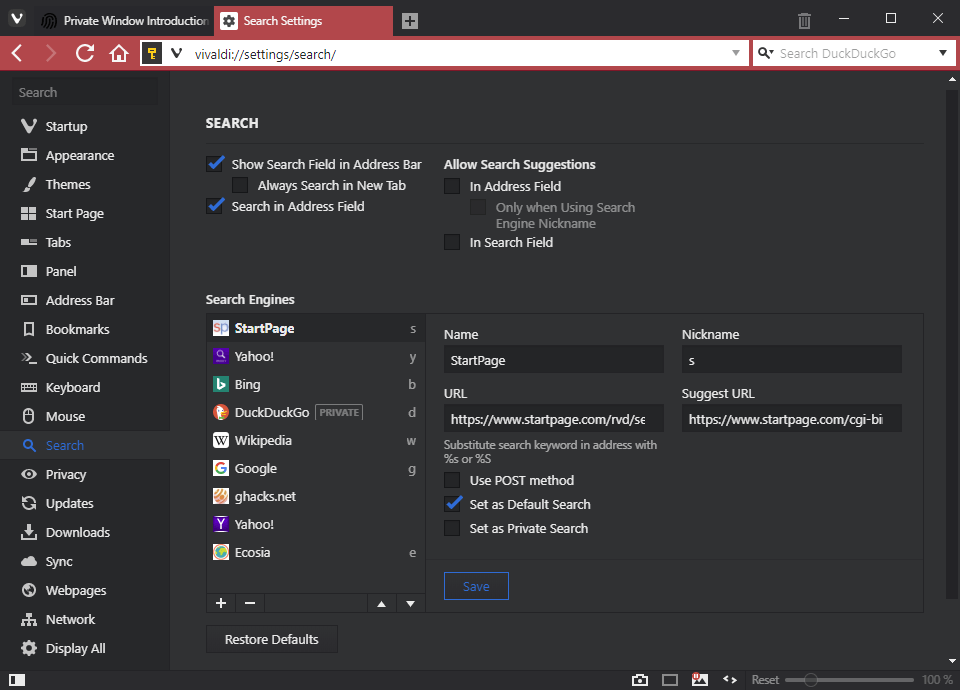960x690 pixels.
Task: Select the ghacks.net search engine
Action: coord(316,497)
